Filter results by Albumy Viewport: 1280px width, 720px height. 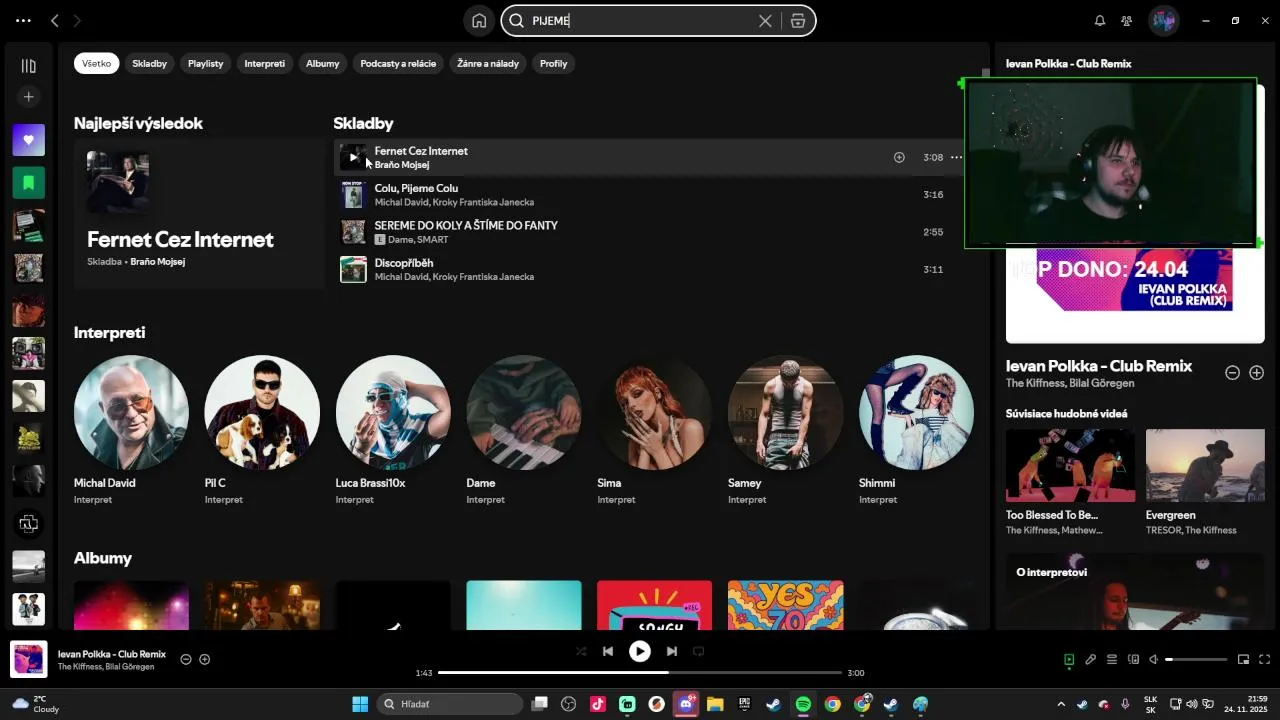pos(323,63)
